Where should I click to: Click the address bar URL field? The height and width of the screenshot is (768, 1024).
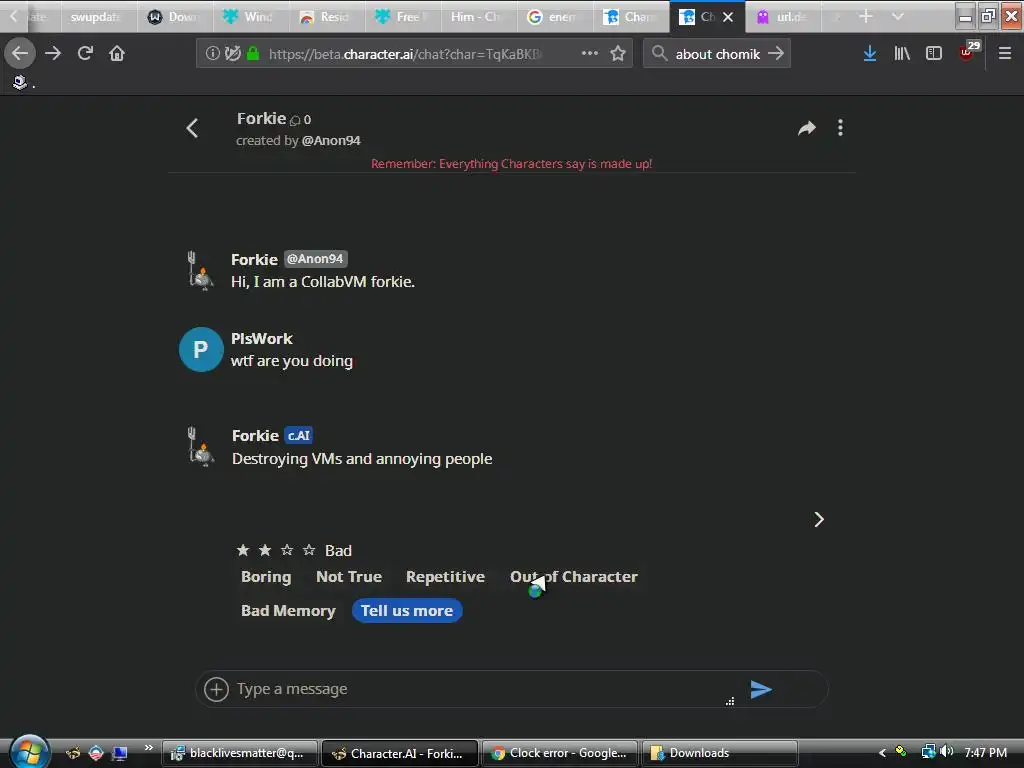(405, 54)
